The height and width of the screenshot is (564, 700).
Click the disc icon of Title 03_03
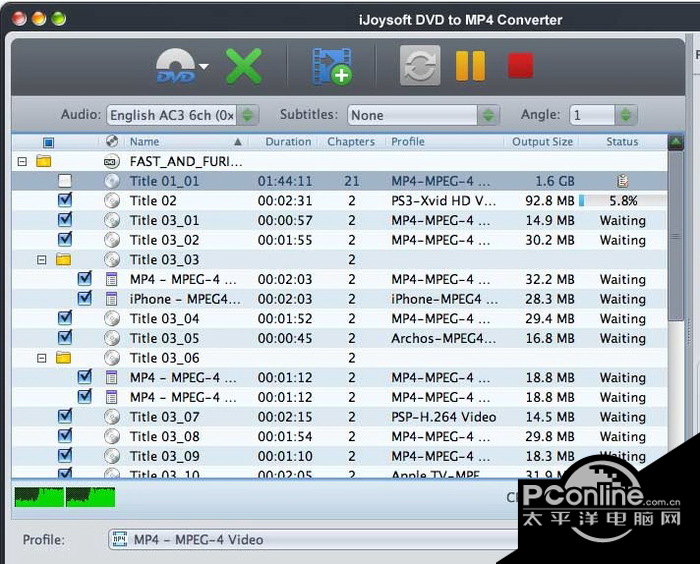coord(112,259)
